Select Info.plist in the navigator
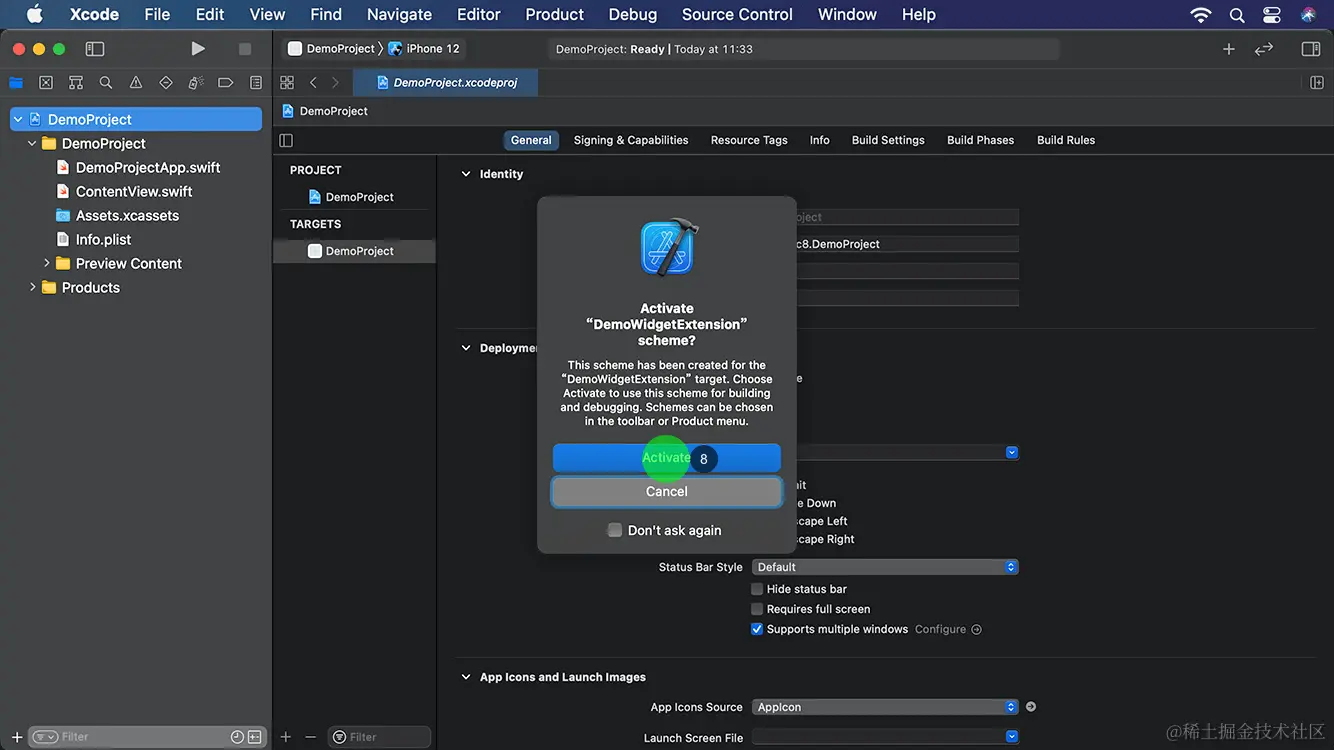This screenshot has width=1334, height=750. coord(103,239)
